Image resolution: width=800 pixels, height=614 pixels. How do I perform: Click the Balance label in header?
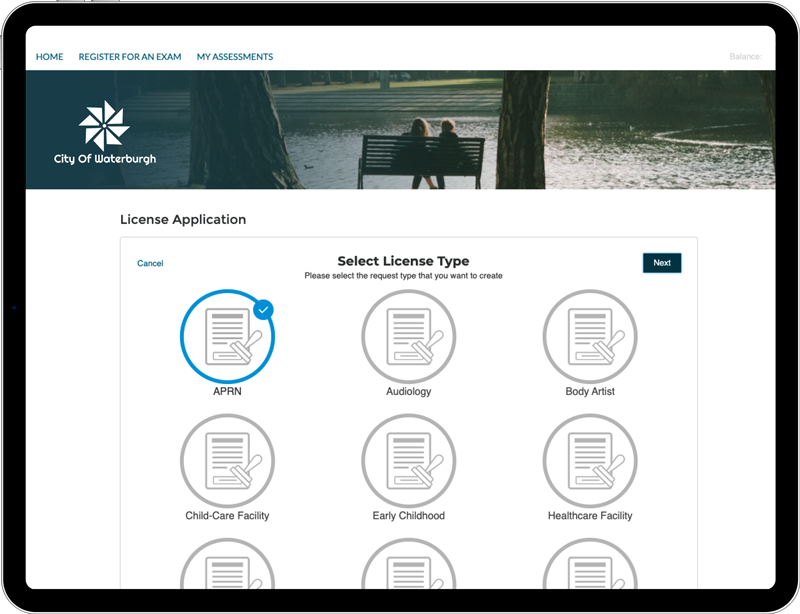point(745,57)
